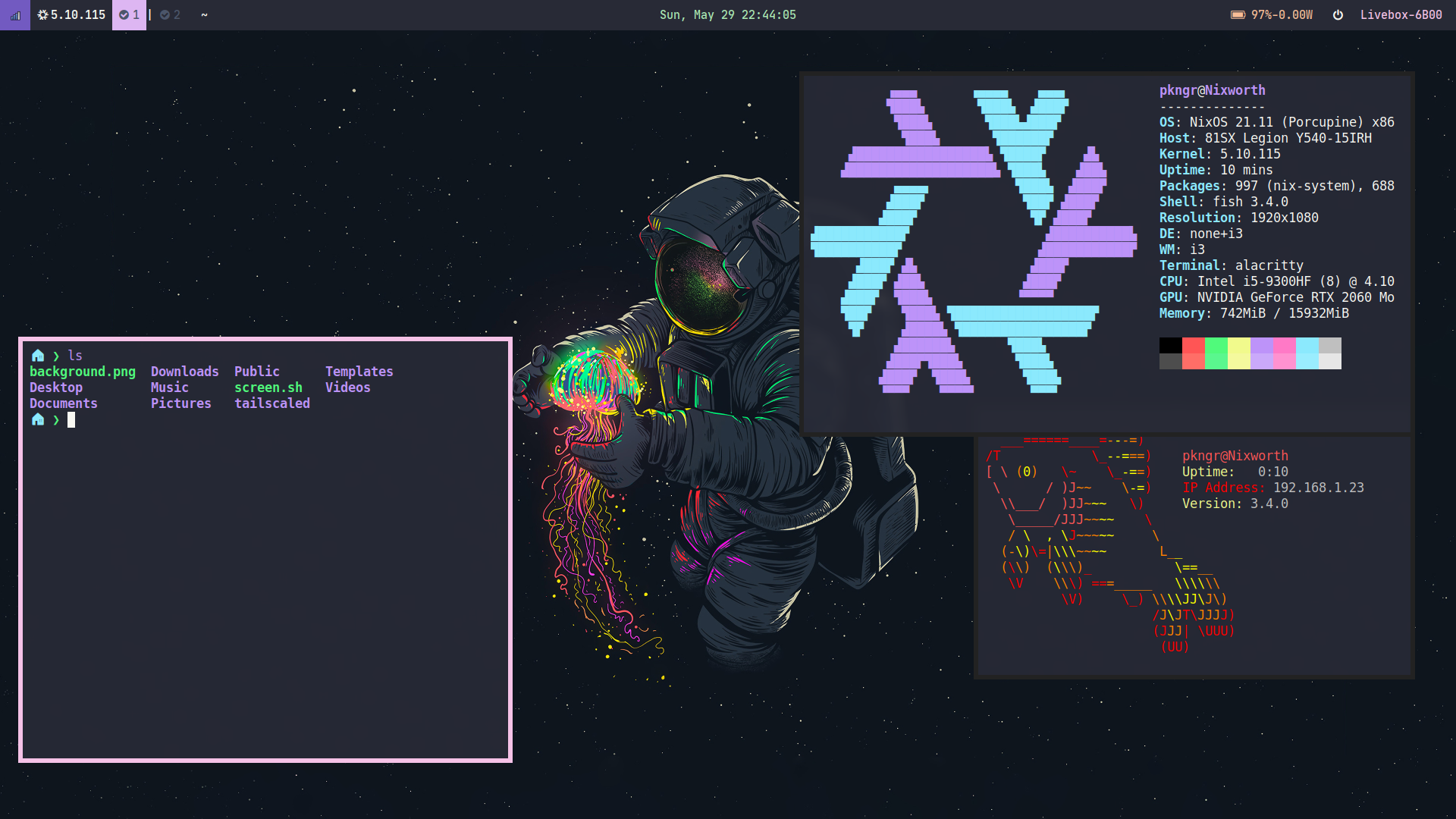Click the ls command text in terminal

(75, 356)
